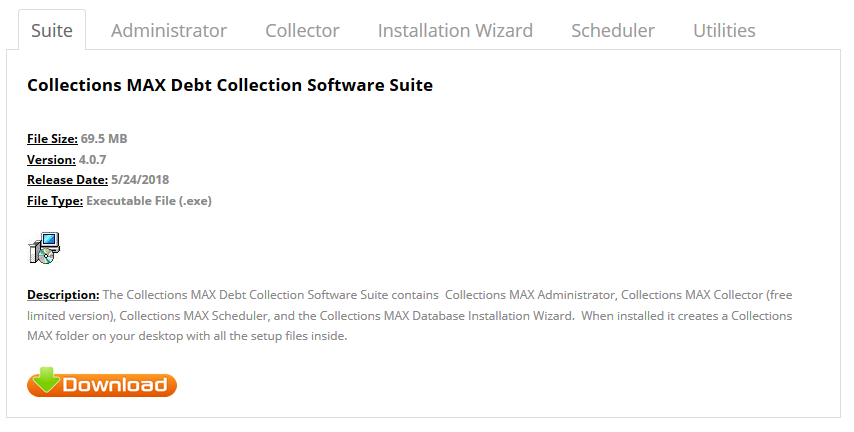Open the Installation Wizard tab
Viewport: 854px width, 432px height.
(455, 31)
